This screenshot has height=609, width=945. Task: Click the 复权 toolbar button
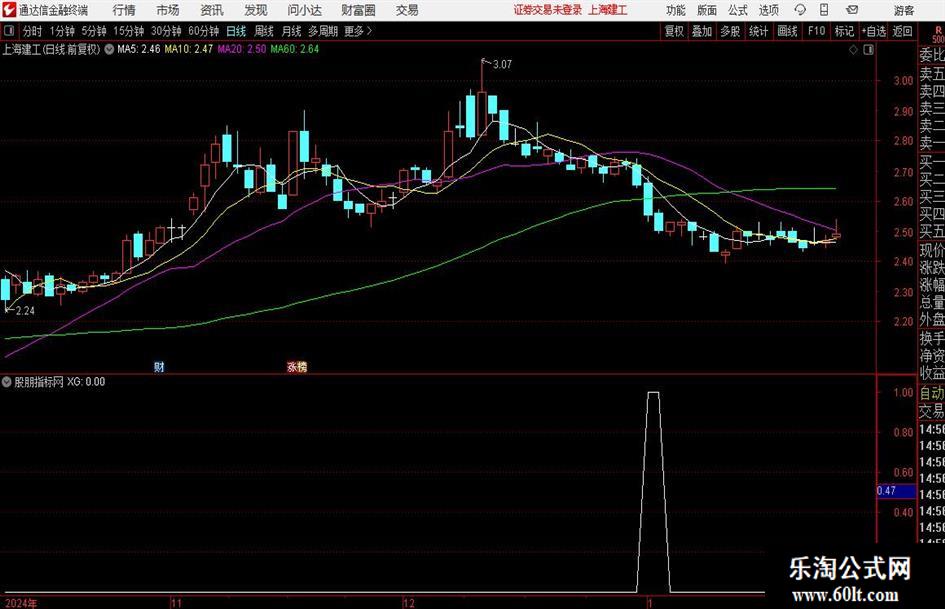674,31
